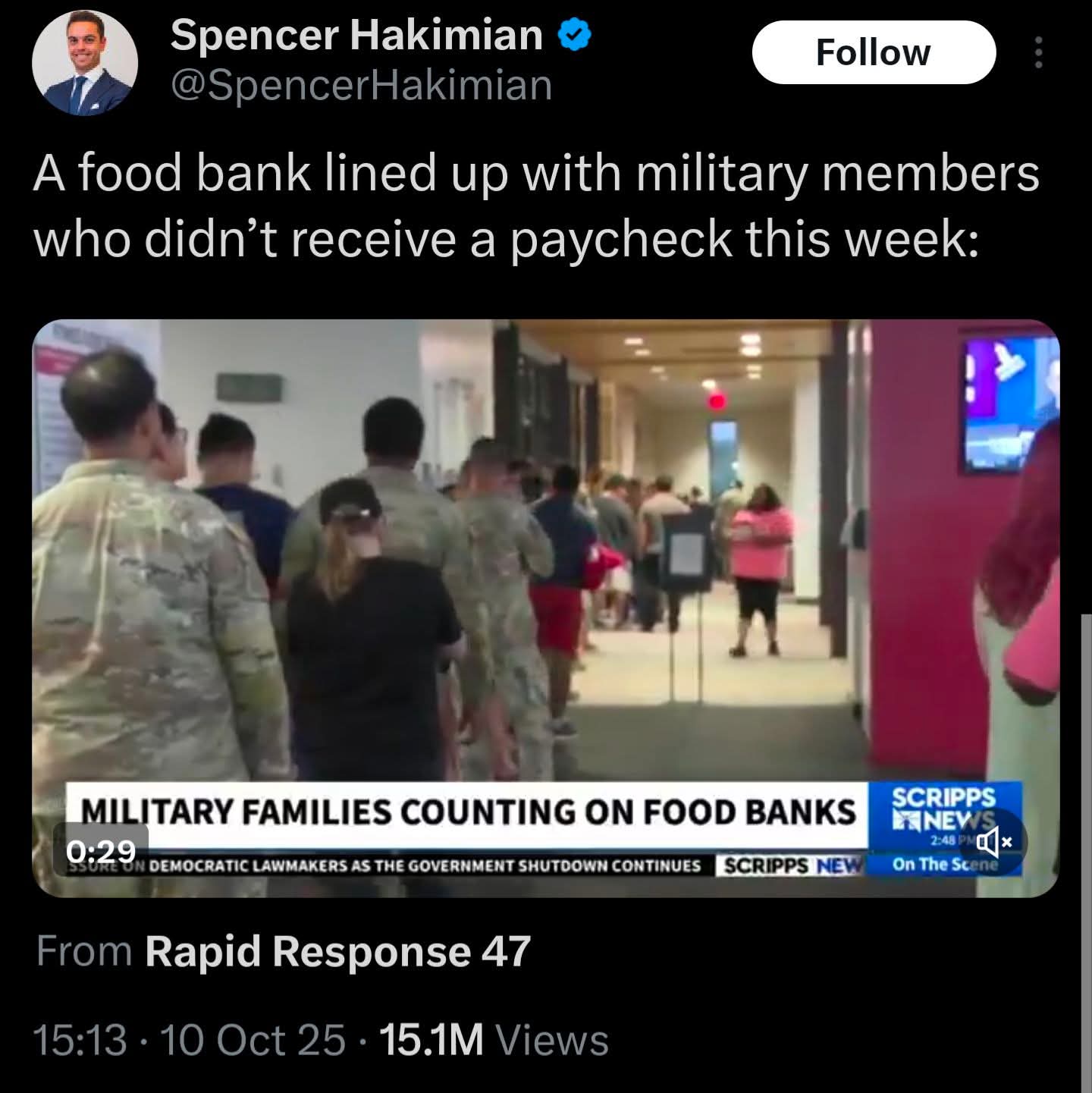Open the @SpencerHakimian handle link
Image resolution: width=1092 pixels, height=1093 pixels.
[x=362, y=84]
